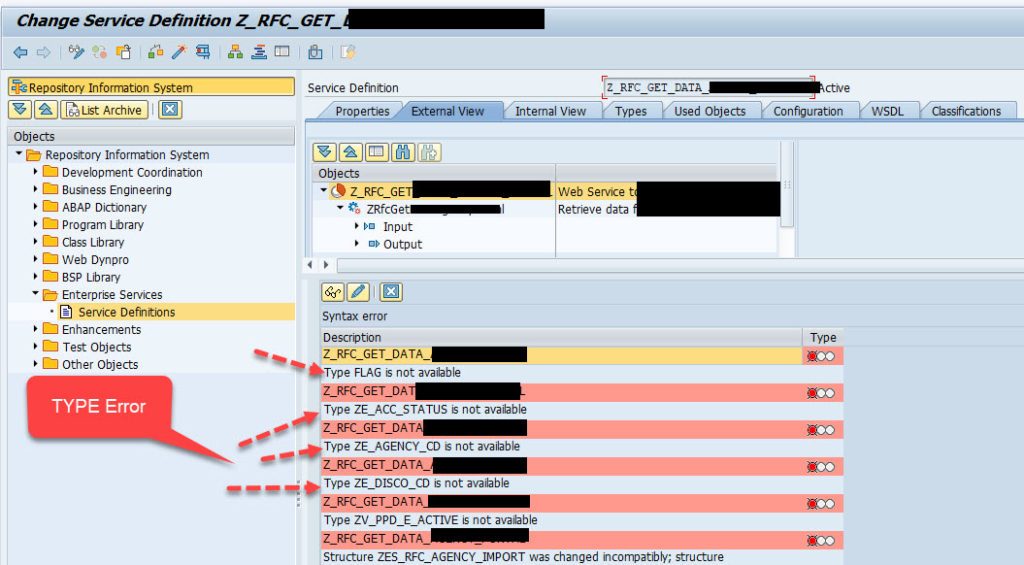The height and width of the screenshot is (565, 1024).
Task: Expand the Business Engineering folder
Action: click(35, 189)
